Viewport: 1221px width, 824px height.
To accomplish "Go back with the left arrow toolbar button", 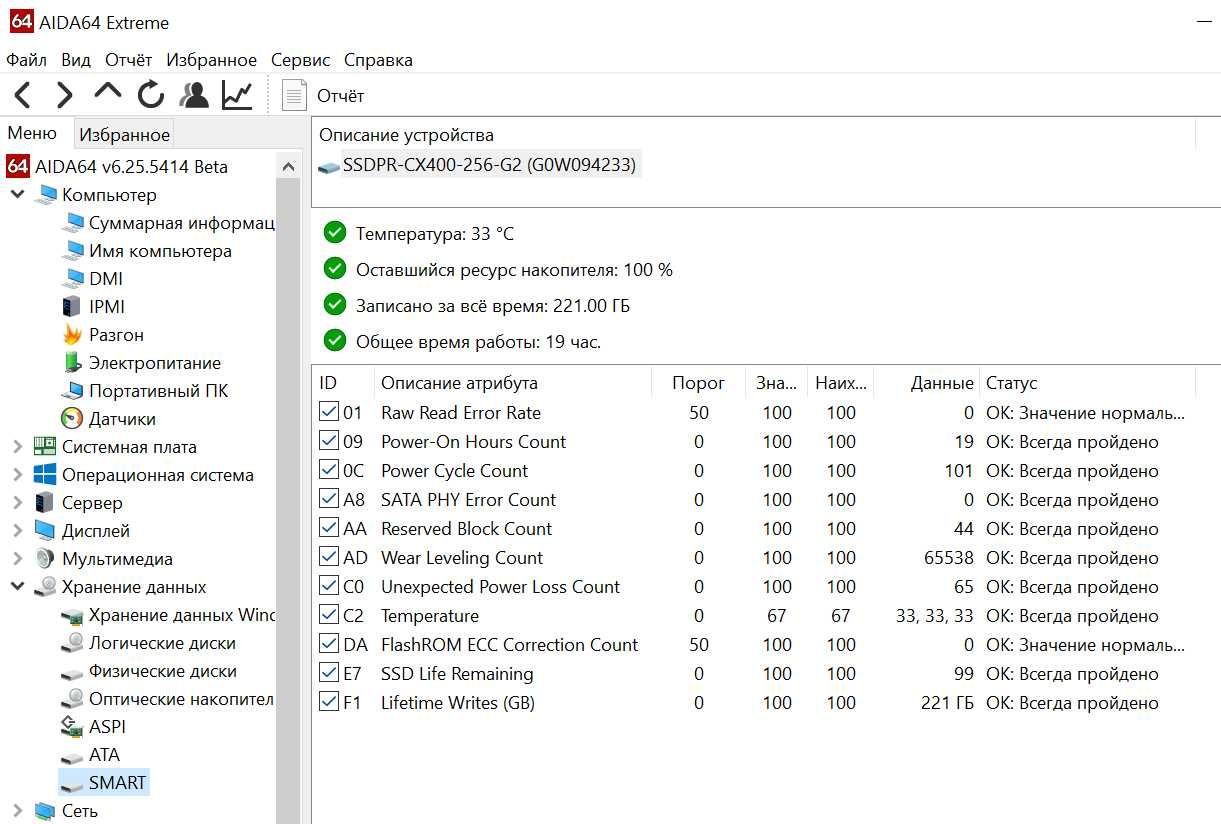I will [x=23, y=95].
